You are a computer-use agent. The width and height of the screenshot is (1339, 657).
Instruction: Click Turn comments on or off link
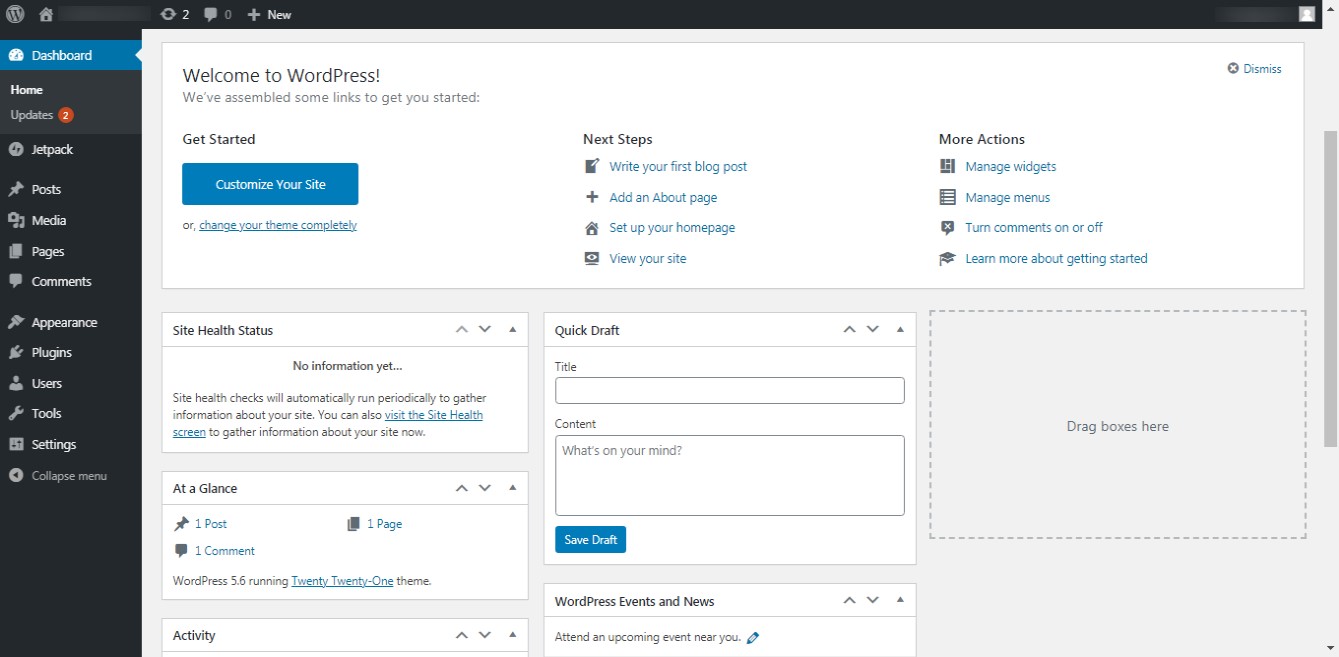1034,227
